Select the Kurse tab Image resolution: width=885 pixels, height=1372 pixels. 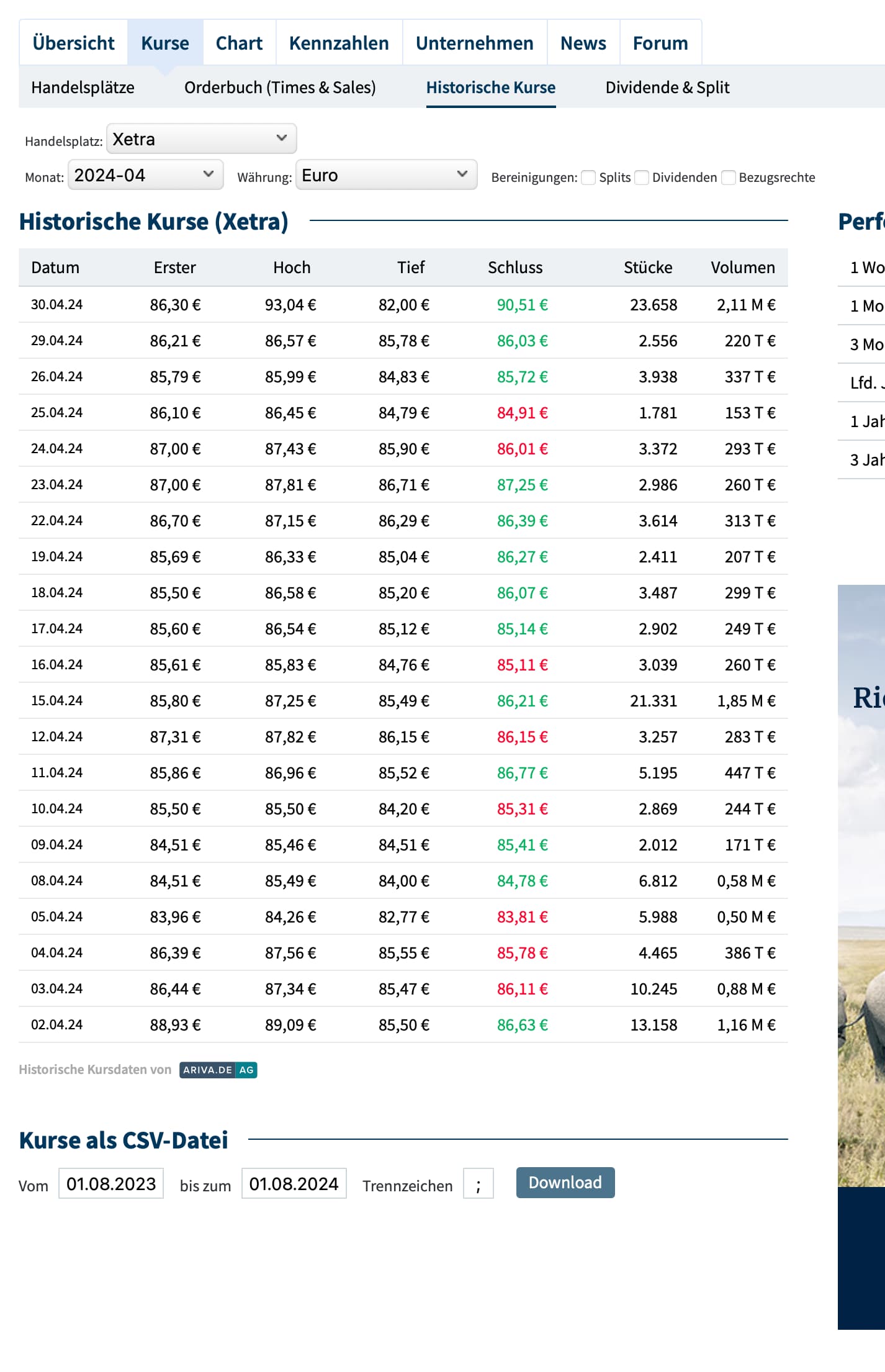165,43
